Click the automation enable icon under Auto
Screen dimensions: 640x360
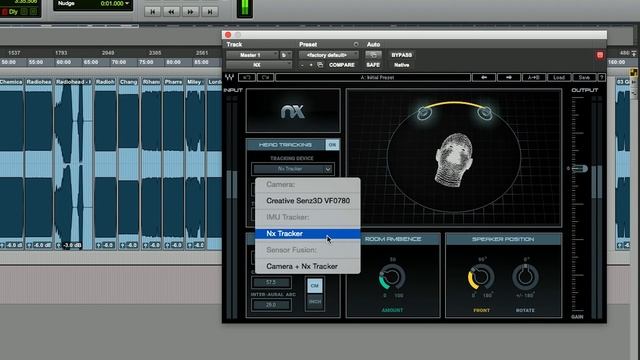373,55
